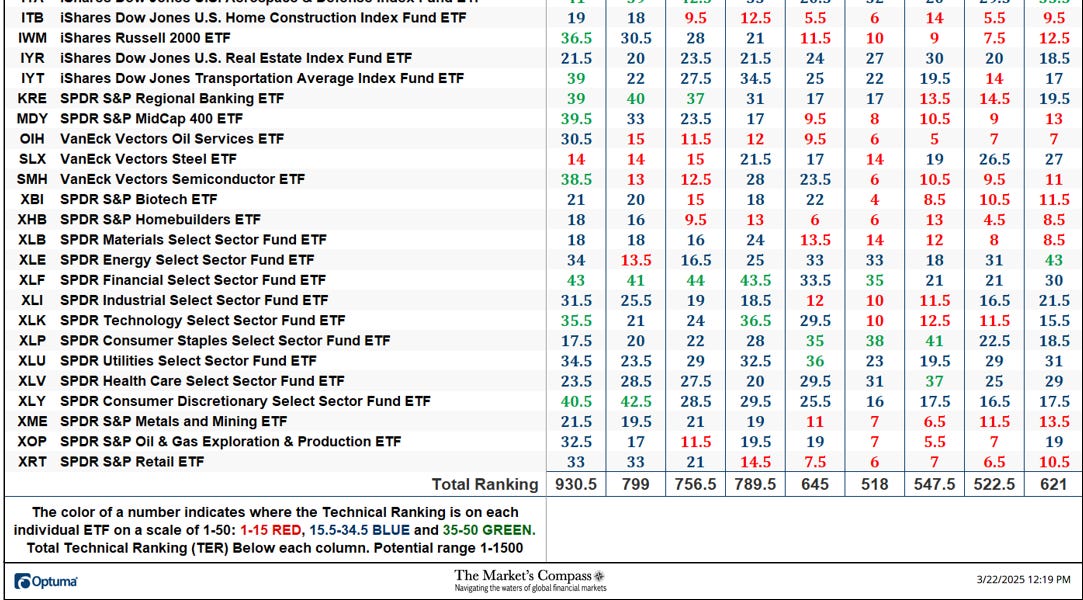1083x600 pixels.
Task: Click the total ranking value 621
Action: click(1053, 484)
